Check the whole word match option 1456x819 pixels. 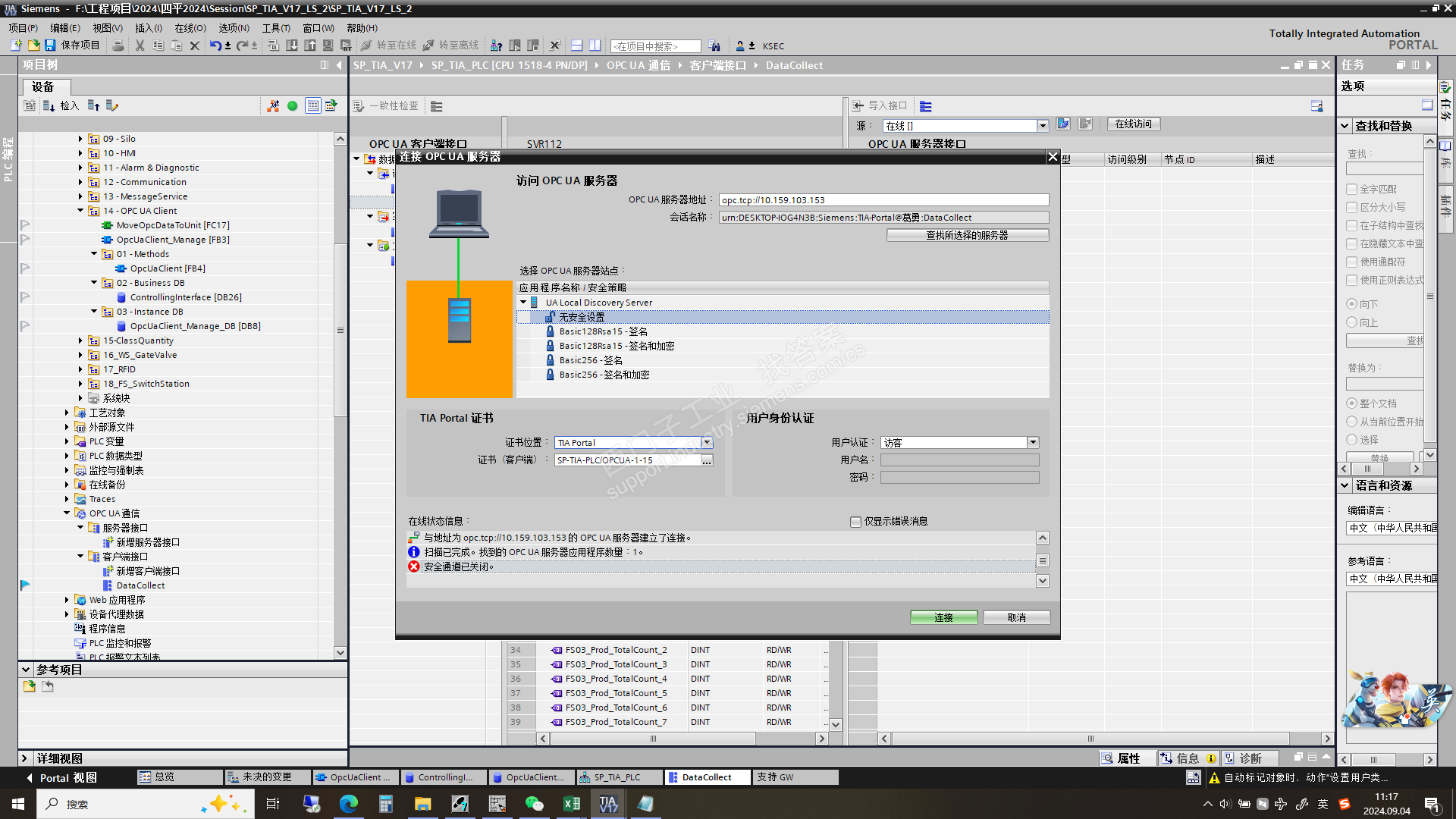[x=1351, y=189]
